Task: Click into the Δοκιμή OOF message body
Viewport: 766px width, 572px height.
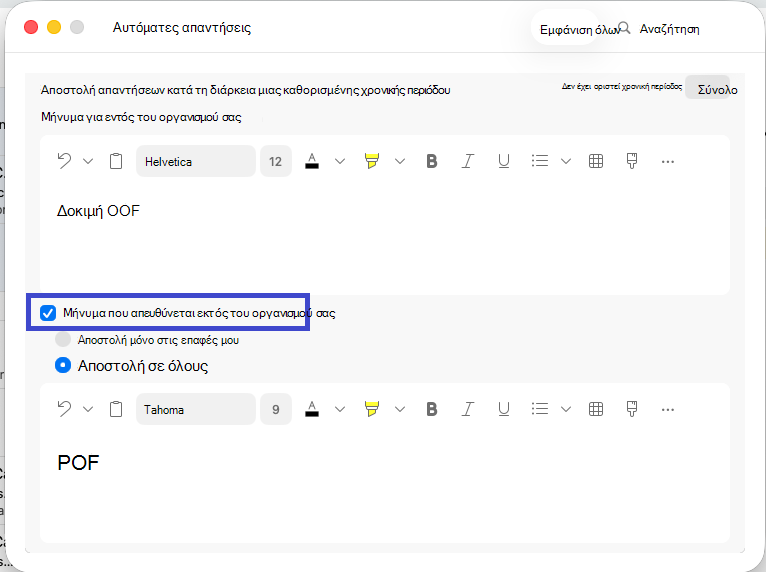Action: click(384, 239)
